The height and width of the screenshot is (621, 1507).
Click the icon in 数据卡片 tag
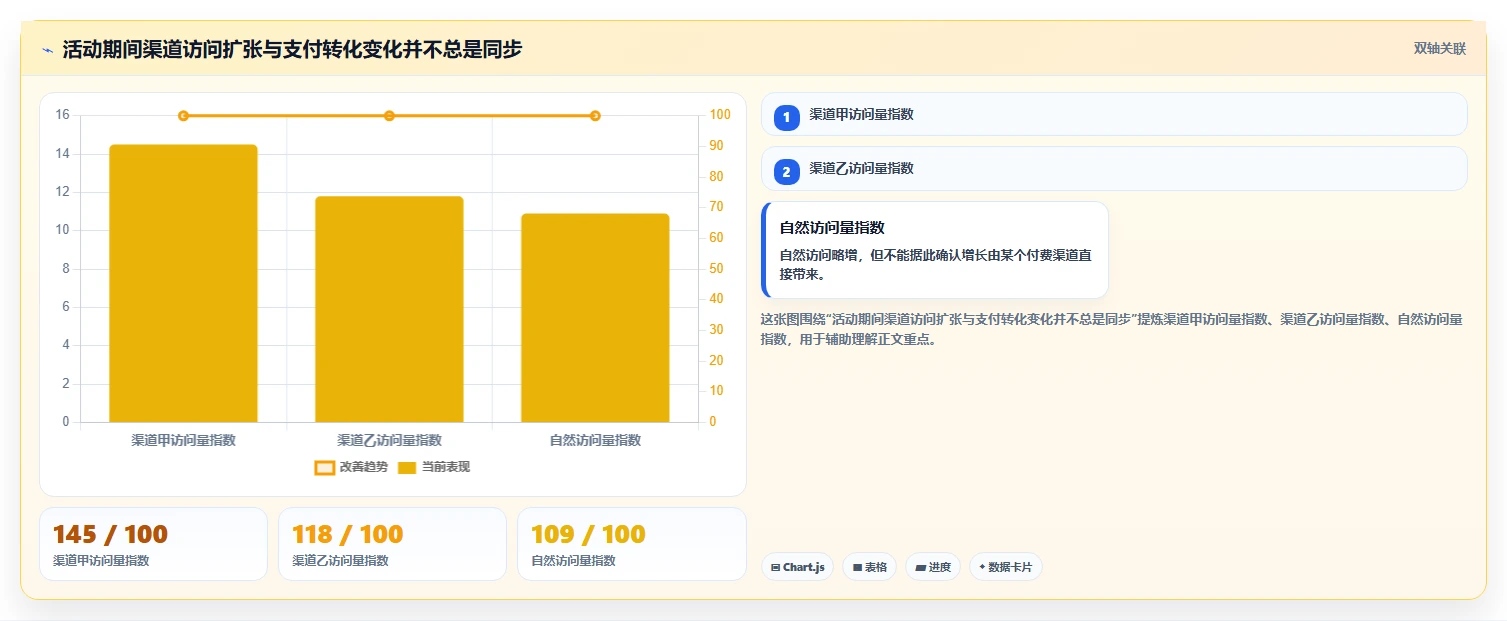[982, 567]
